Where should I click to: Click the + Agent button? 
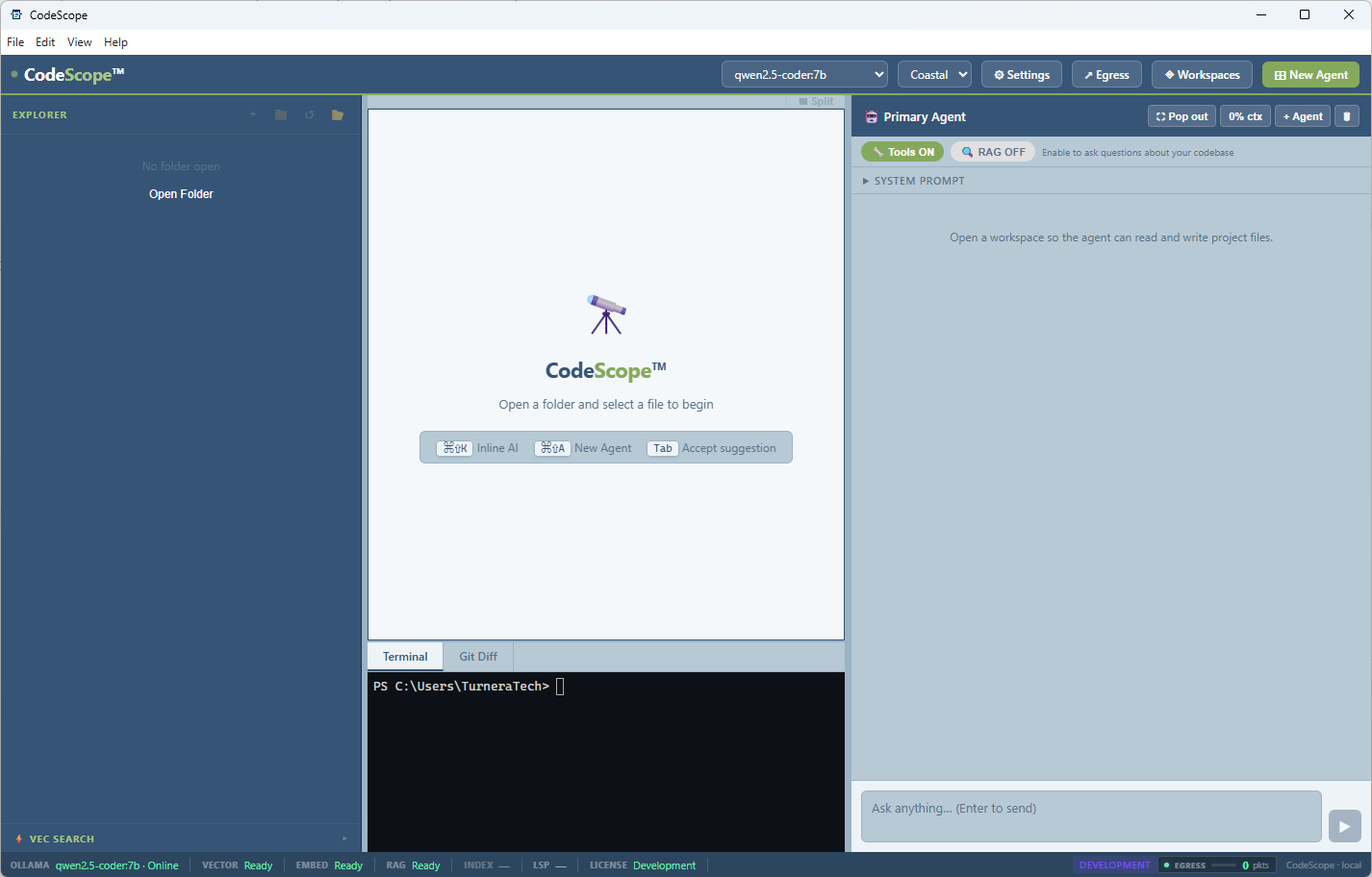coord(1303,116)
